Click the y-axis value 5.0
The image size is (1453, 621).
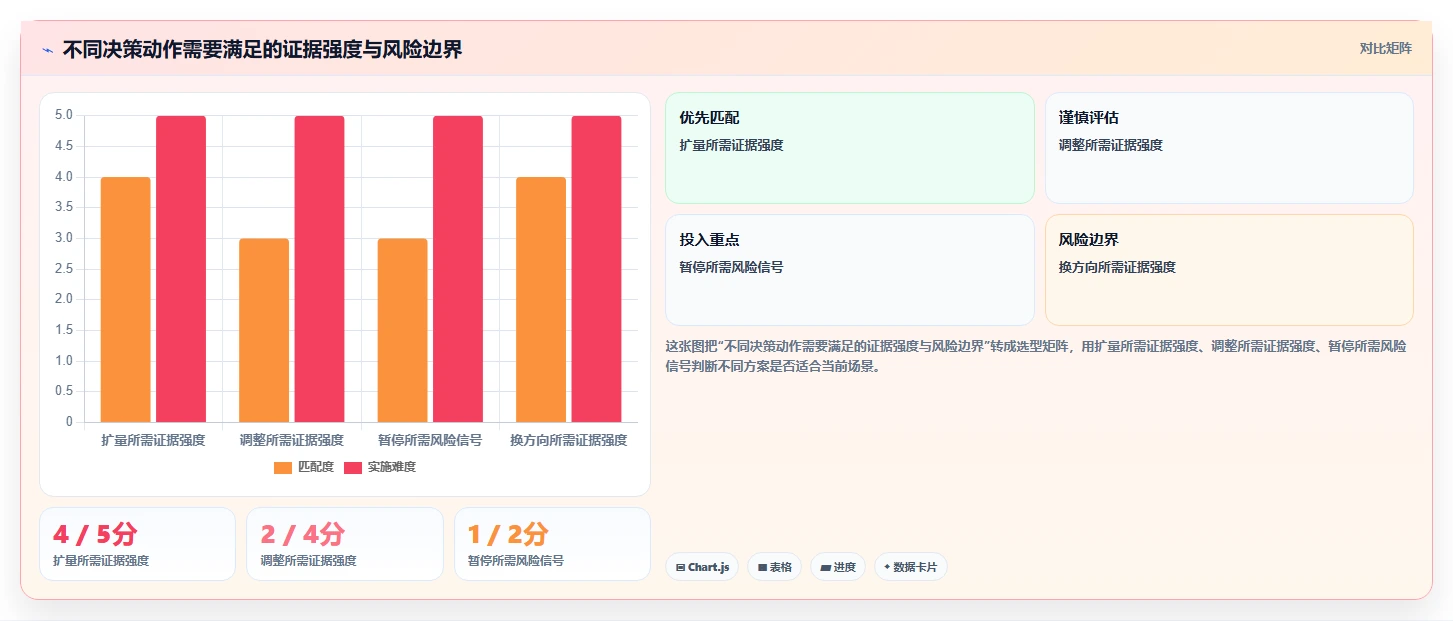(x=64, y=115)
